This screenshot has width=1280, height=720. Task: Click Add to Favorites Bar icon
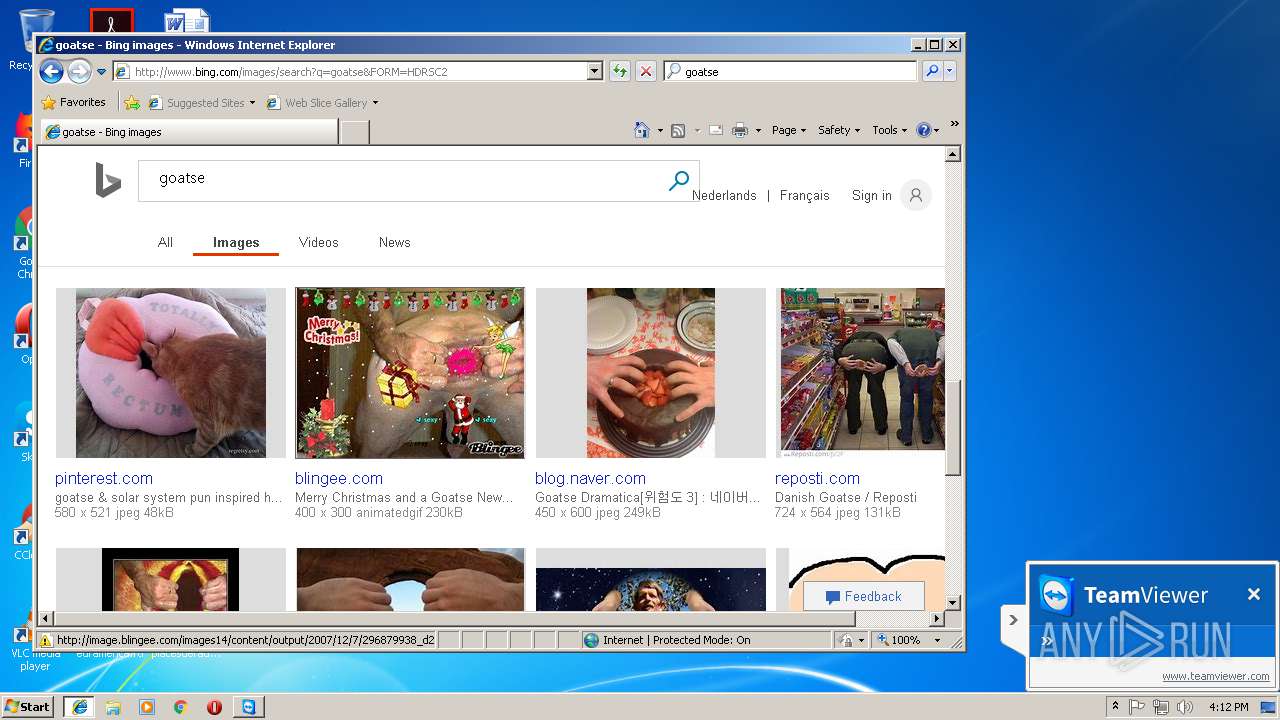point(132,102)
